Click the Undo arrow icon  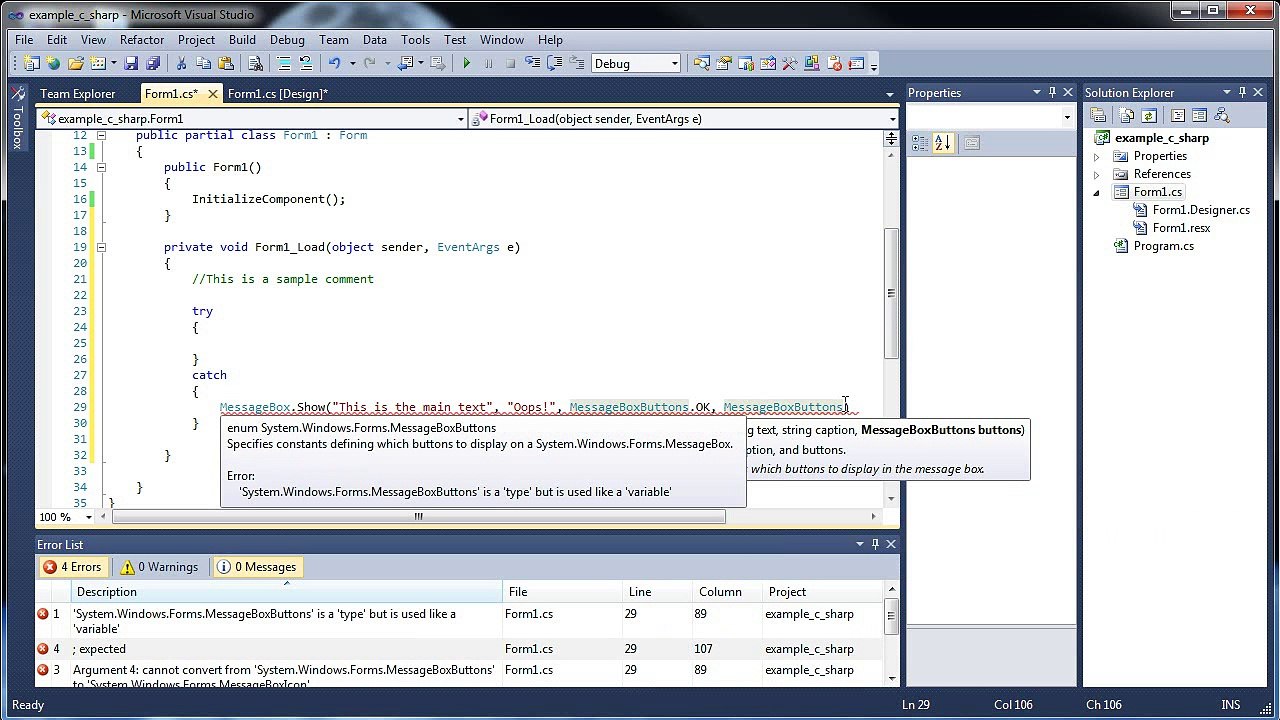pos(334,64)
